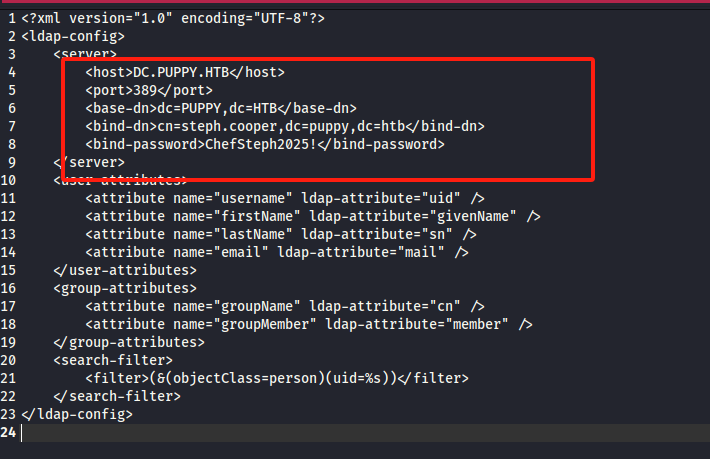Click the email mail attribute line

(x=277, y=253)
